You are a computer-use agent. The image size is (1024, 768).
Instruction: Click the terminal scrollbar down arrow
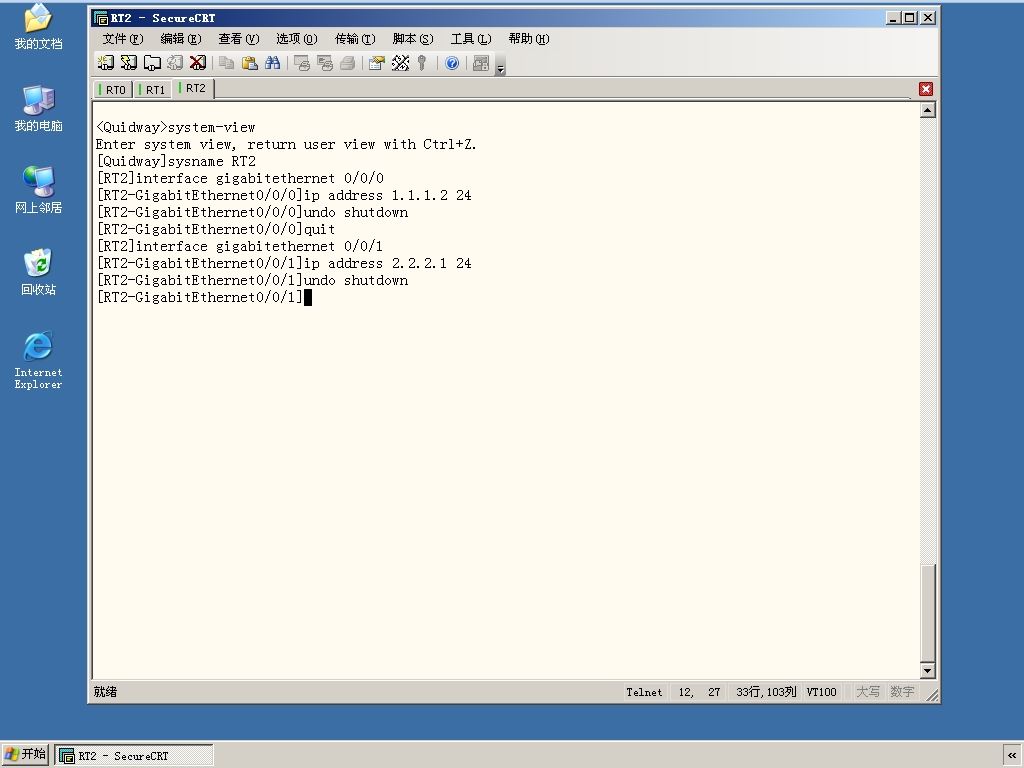coord(927,670)
